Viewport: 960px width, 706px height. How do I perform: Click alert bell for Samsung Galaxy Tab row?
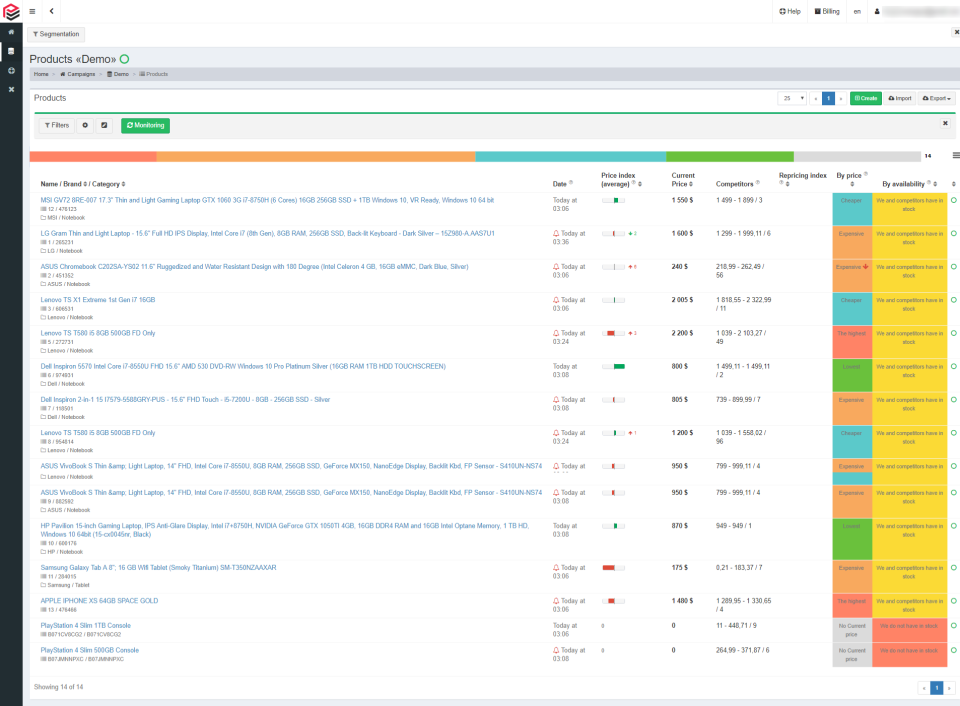pos(556,568)
